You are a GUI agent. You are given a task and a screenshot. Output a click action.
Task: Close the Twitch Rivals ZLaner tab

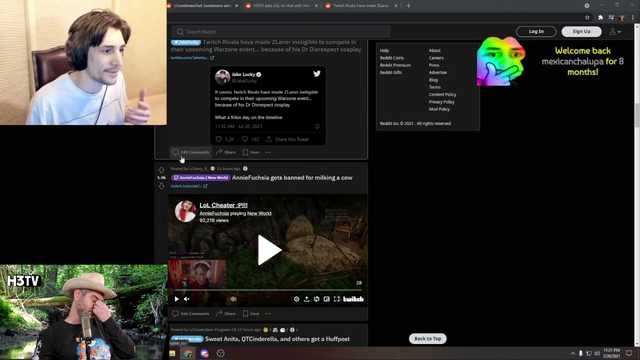[396, 6]
